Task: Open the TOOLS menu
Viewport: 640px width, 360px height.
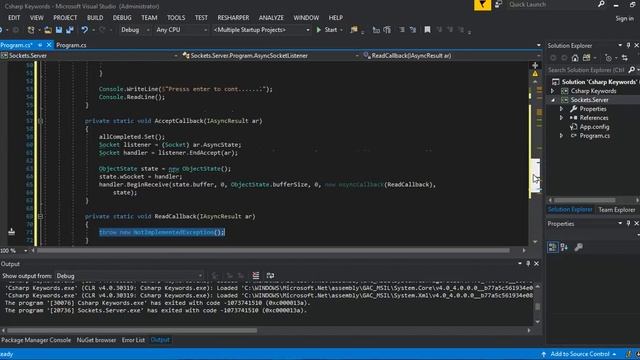Action: (x=176, y=18)
